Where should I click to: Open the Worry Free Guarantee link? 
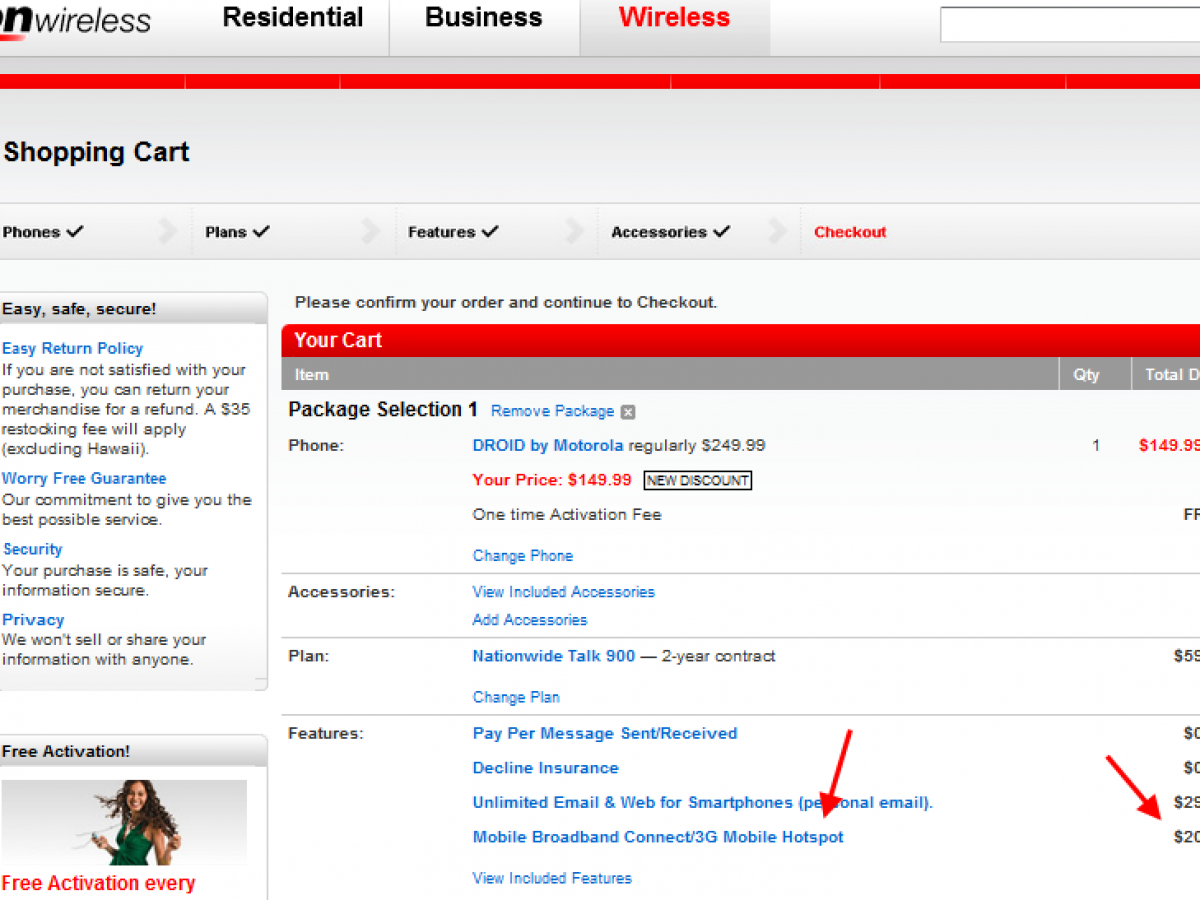point(84,478)
